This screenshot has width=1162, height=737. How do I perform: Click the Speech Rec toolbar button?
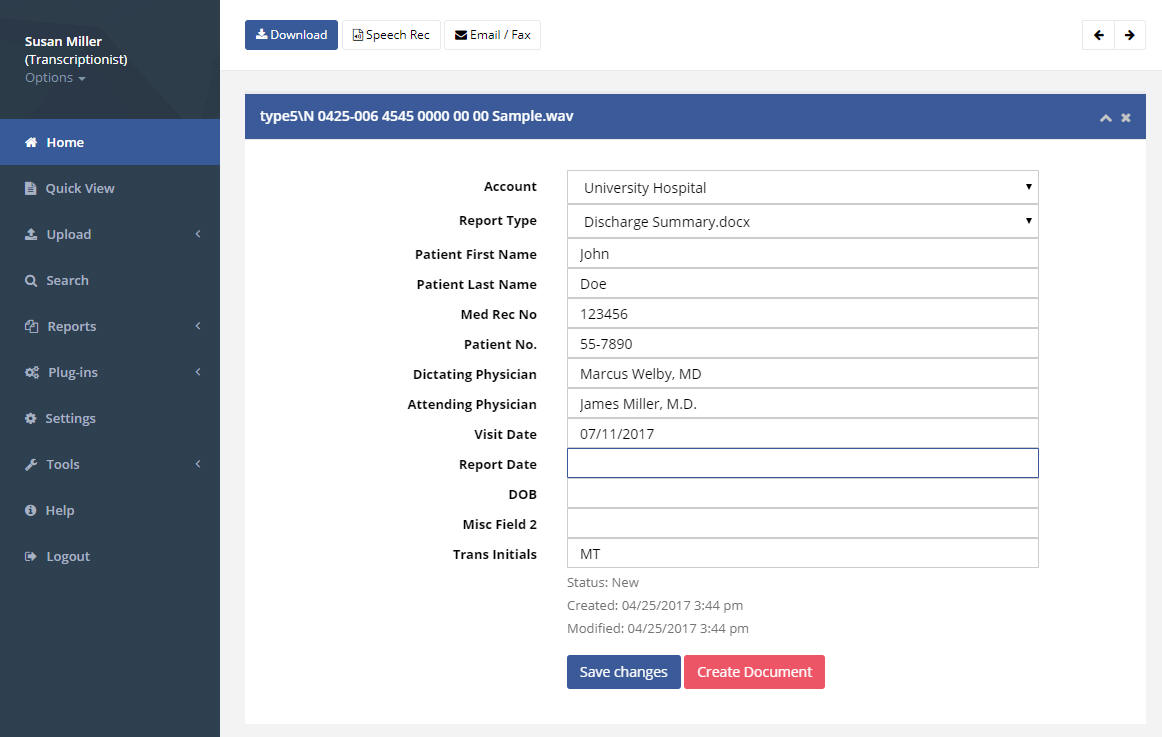coord(391,35)
